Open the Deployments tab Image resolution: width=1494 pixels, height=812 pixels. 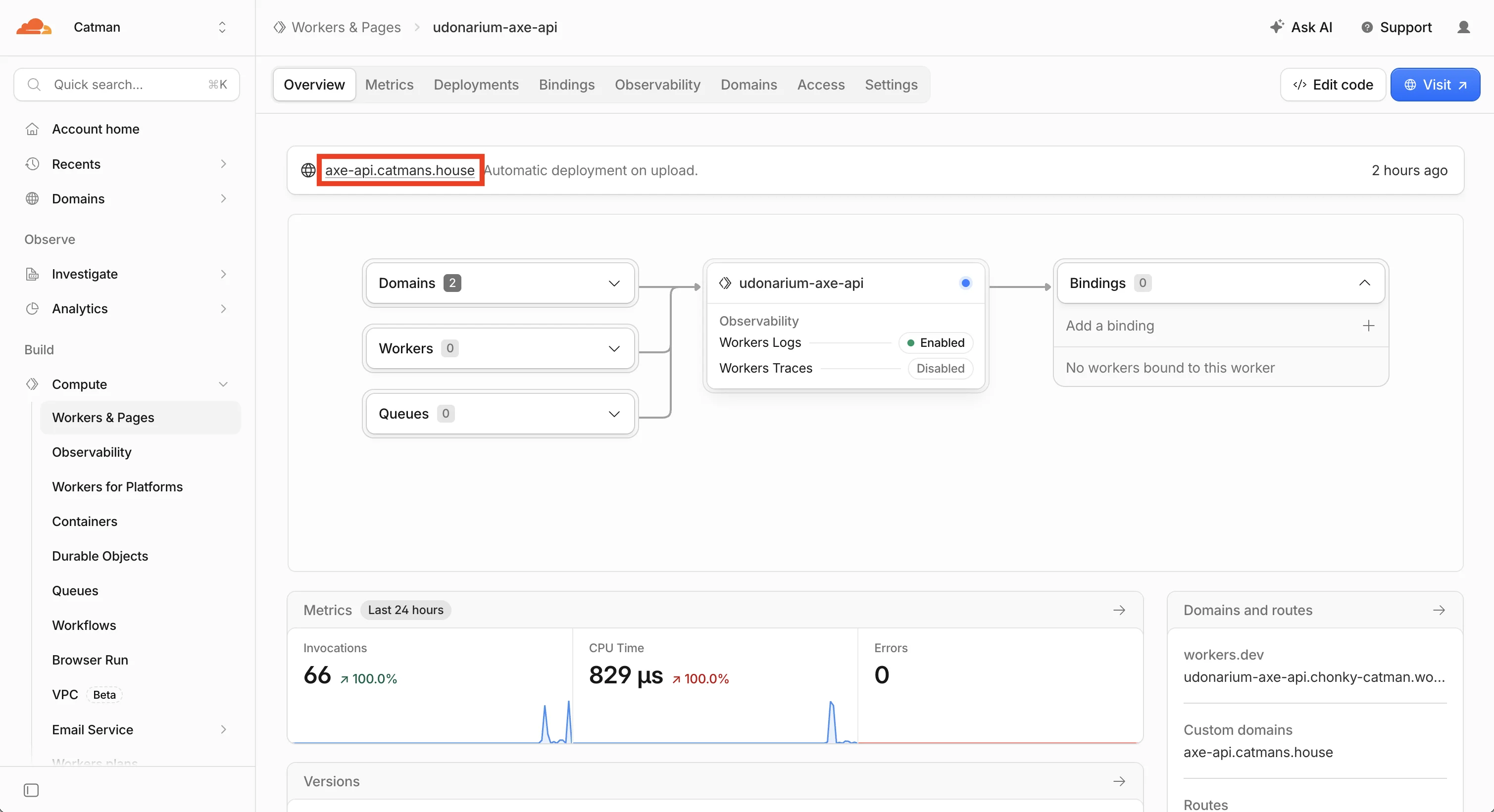[x=476, y=85]
